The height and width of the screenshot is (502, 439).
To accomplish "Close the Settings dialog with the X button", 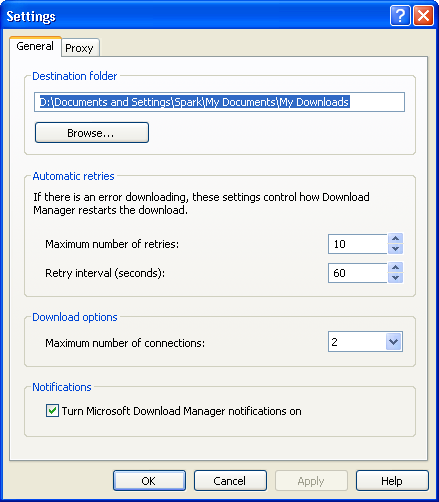I will pyautogui.click(x=423, y=15).
